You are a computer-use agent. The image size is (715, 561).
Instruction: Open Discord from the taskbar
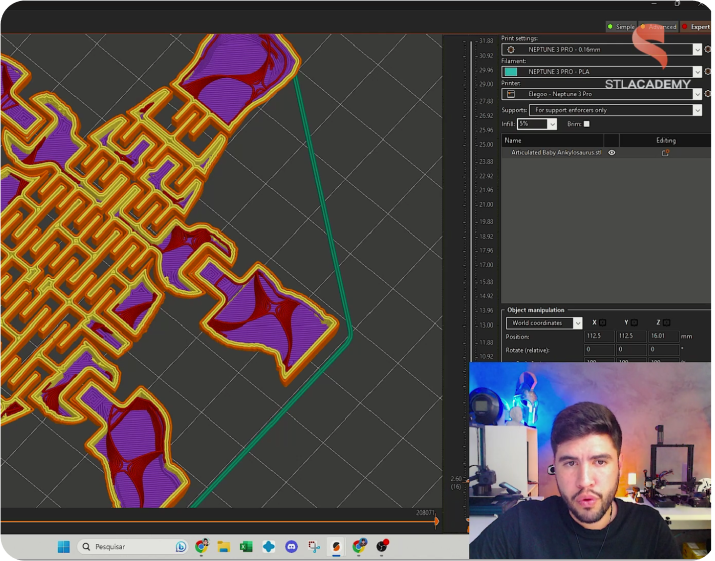tap(291, 547)
